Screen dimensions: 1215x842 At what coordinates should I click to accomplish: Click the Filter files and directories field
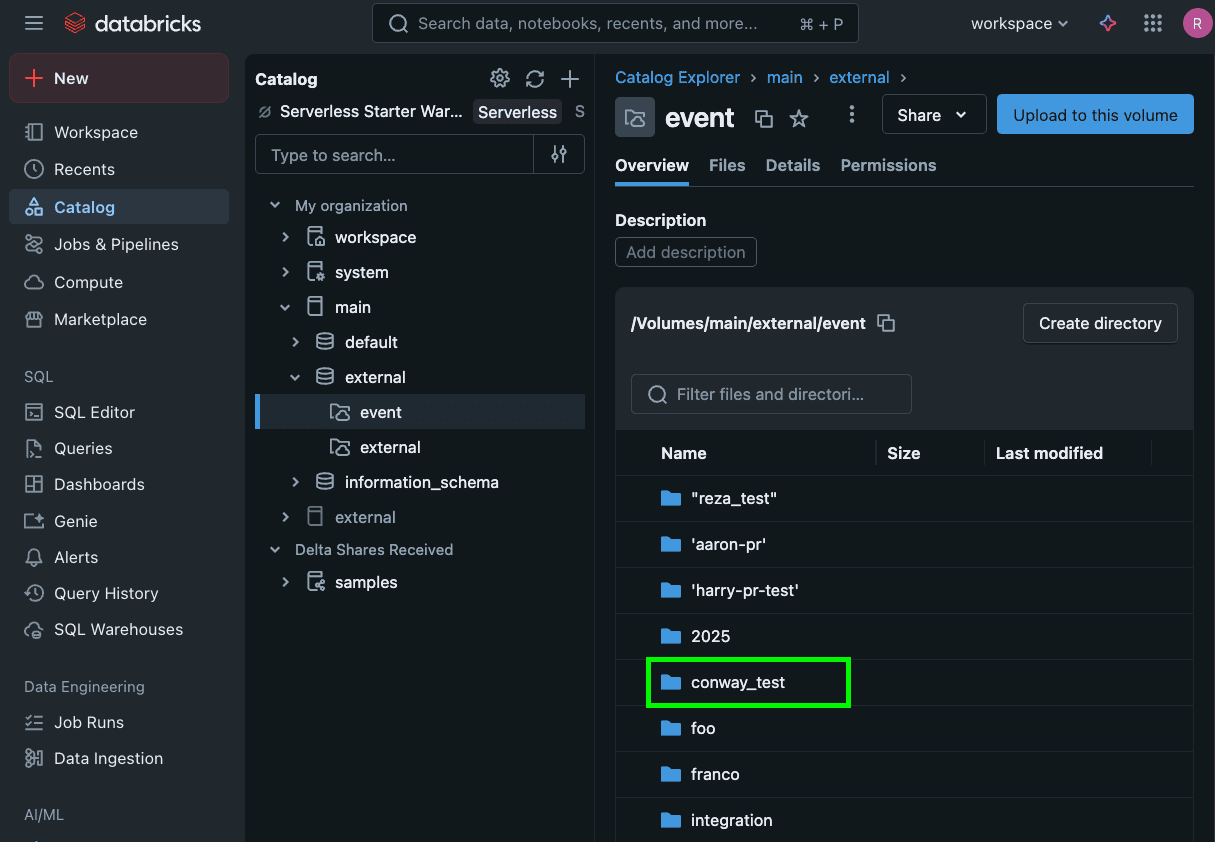[771, 394]
